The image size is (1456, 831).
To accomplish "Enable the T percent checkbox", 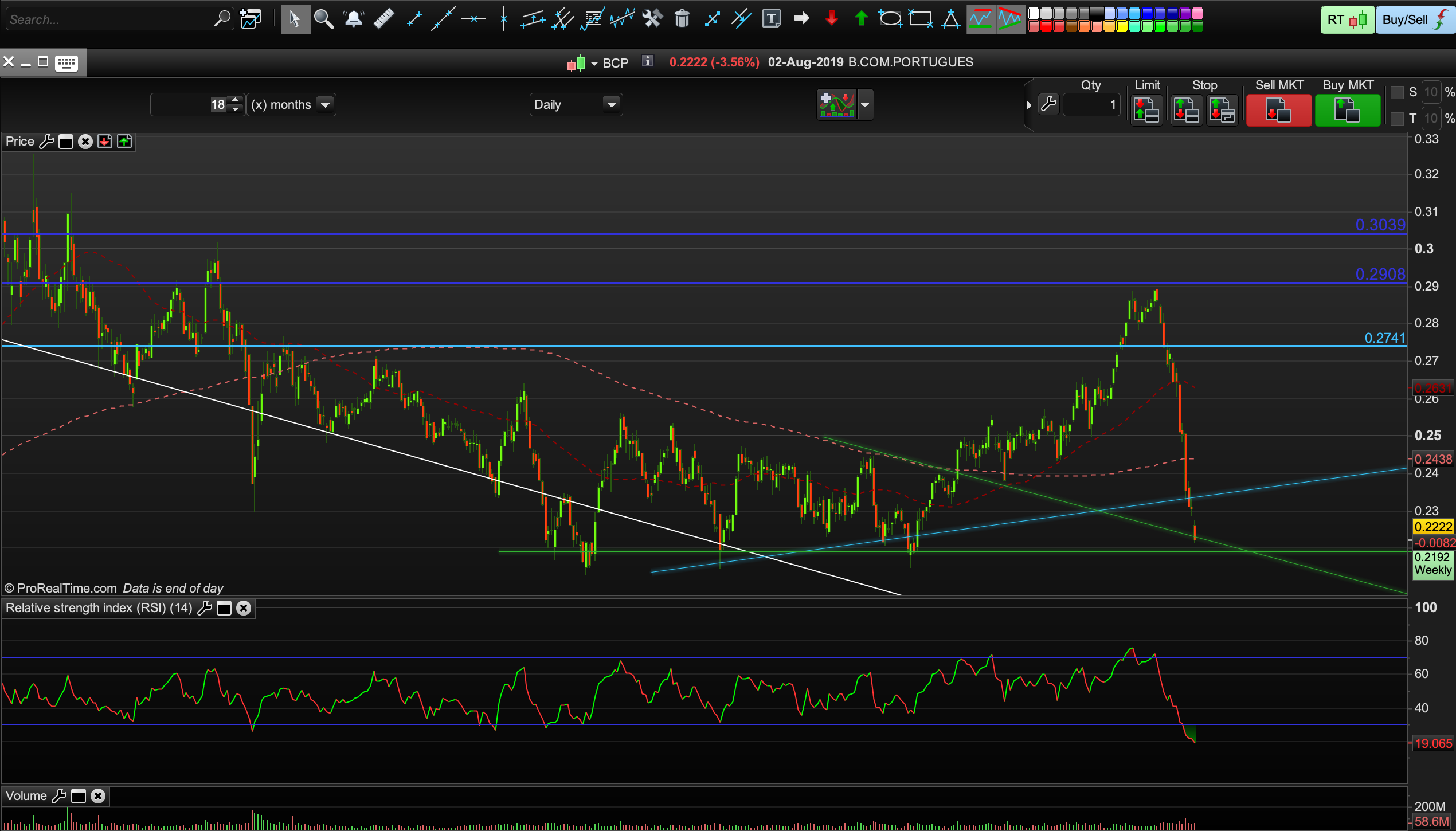I will point(1397,119).
